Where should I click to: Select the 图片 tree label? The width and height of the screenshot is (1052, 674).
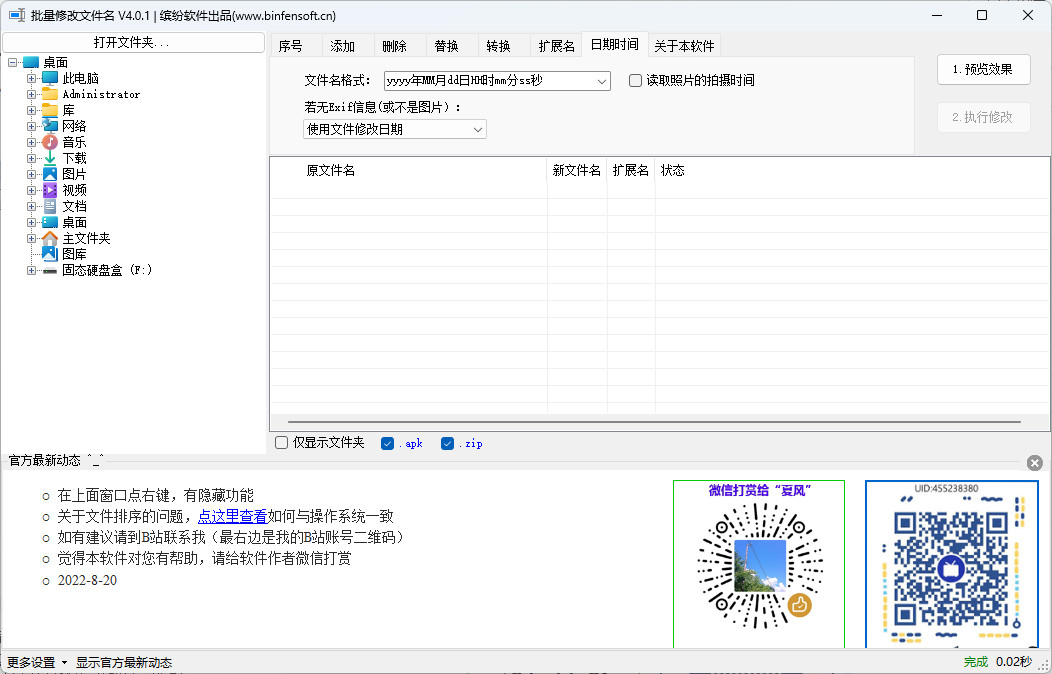tap(74, 174)
